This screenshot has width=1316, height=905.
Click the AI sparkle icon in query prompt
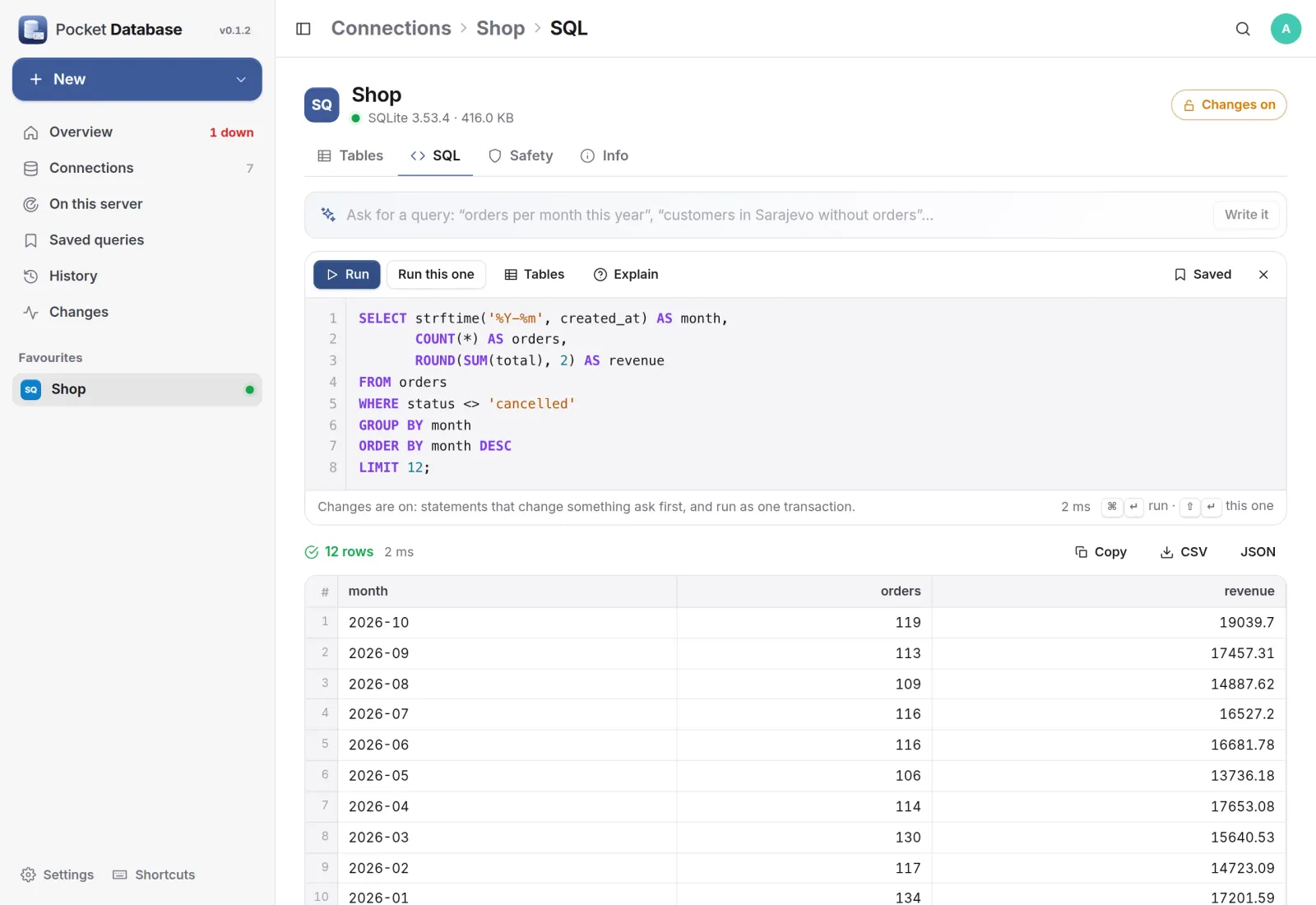point(328,215)
